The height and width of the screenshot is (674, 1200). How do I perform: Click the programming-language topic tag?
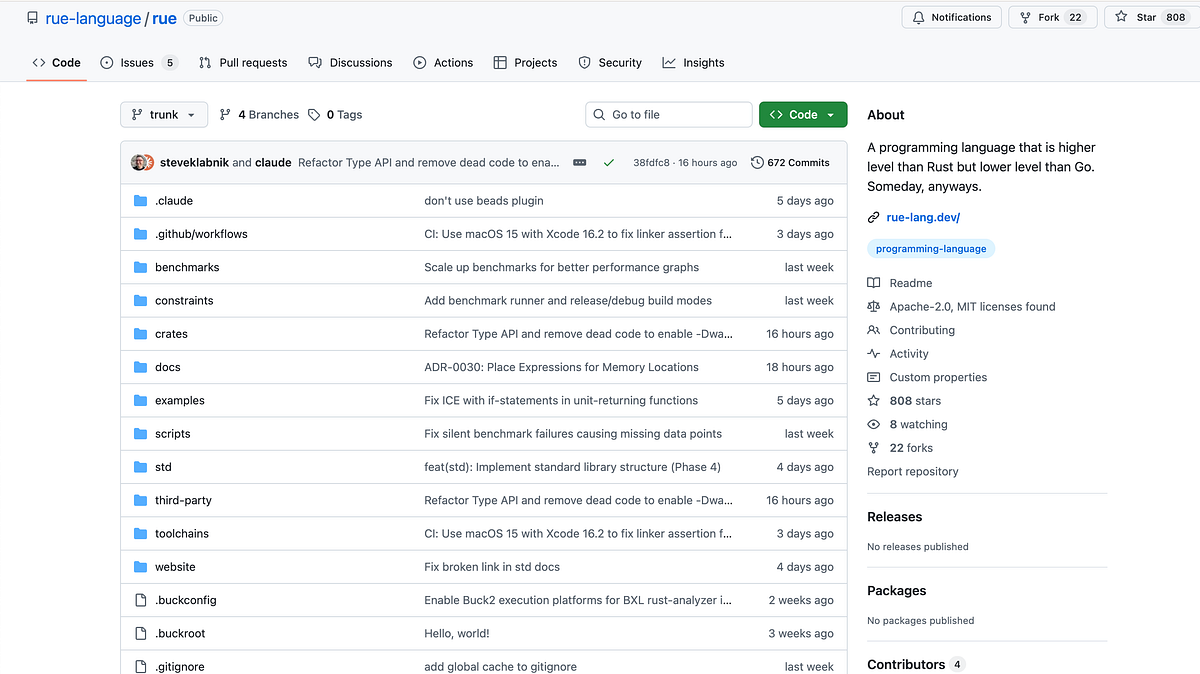pos(931,249)
